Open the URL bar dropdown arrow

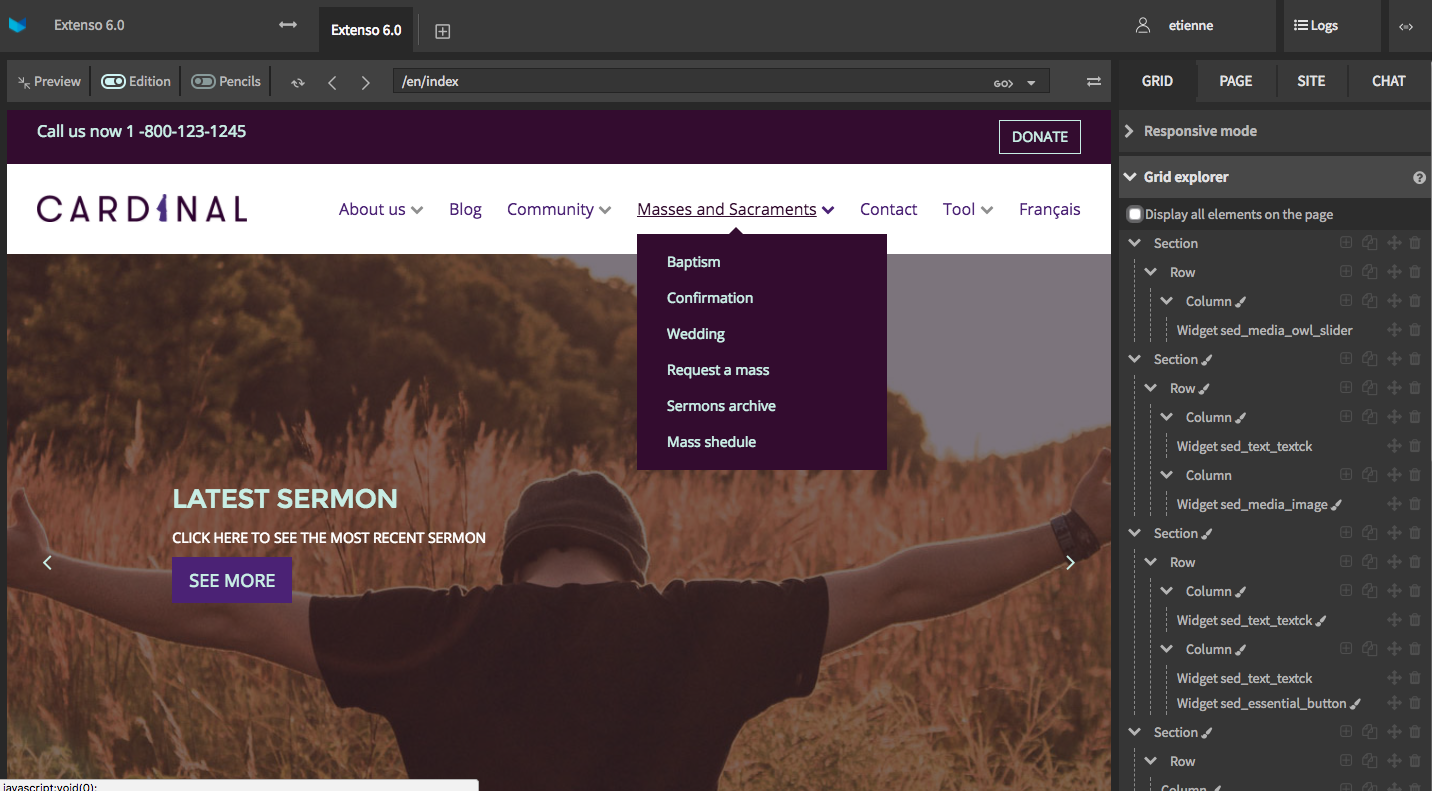point(1031,83)
